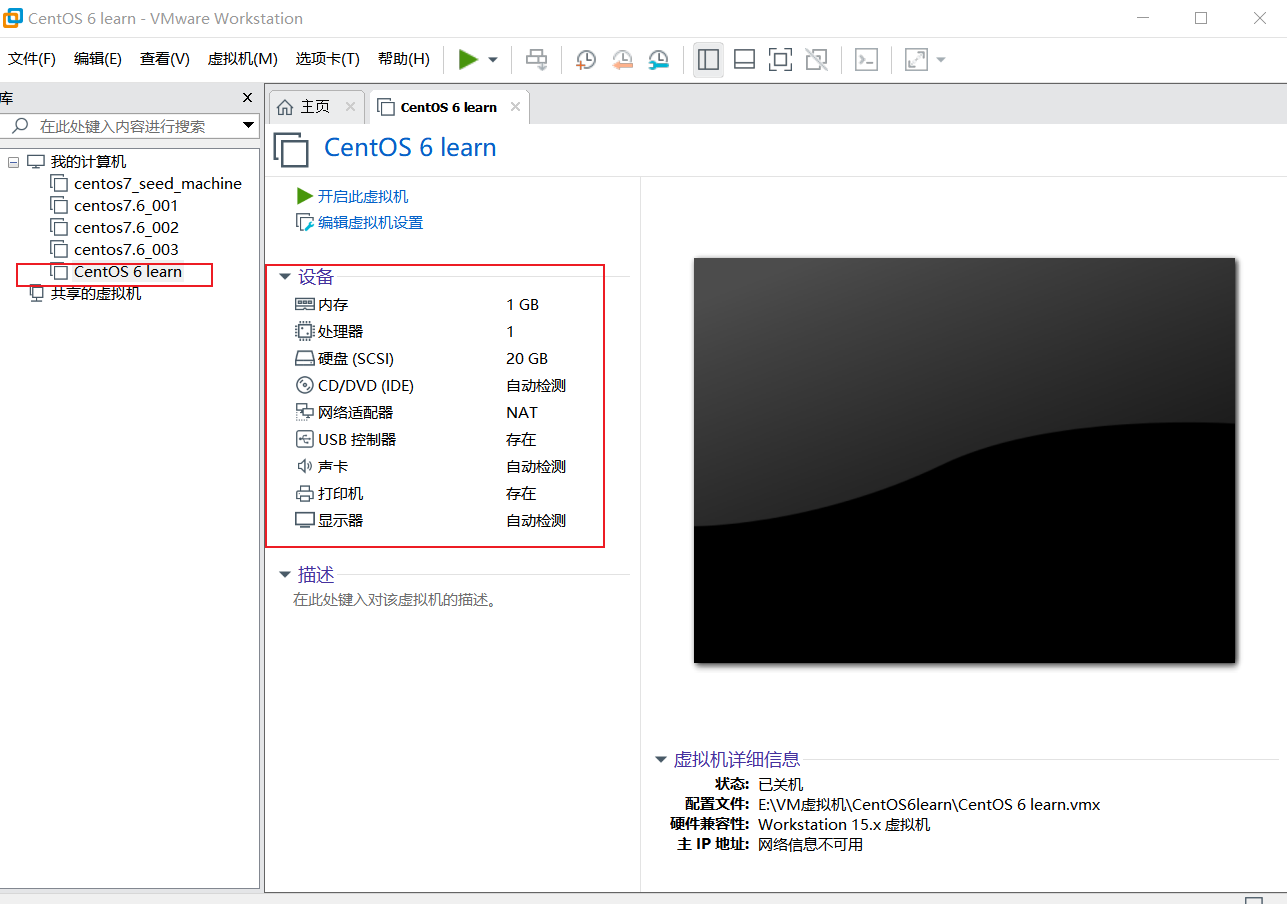1287x904 pixels.
Task: Click the green power-on play button
Action: 468,59
